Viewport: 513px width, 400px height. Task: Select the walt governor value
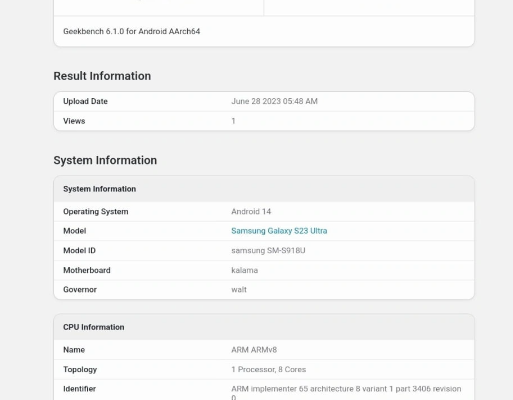(x=239, y=290)
